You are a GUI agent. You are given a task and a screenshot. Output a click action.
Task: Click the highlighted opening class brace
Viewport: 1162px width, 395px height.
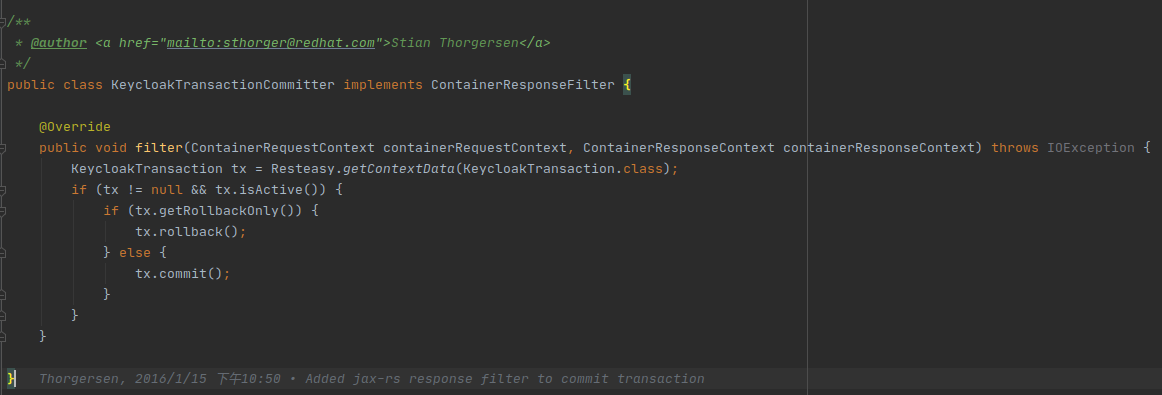[627, 84]
